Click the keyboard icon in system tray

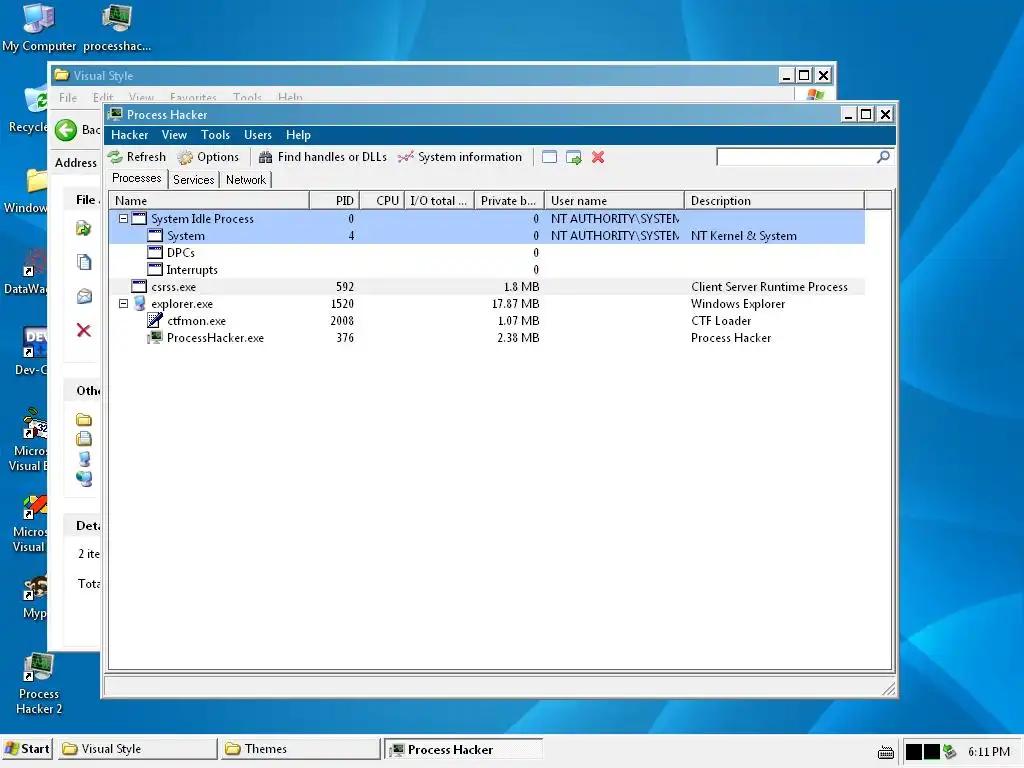(x=886, y=752)
